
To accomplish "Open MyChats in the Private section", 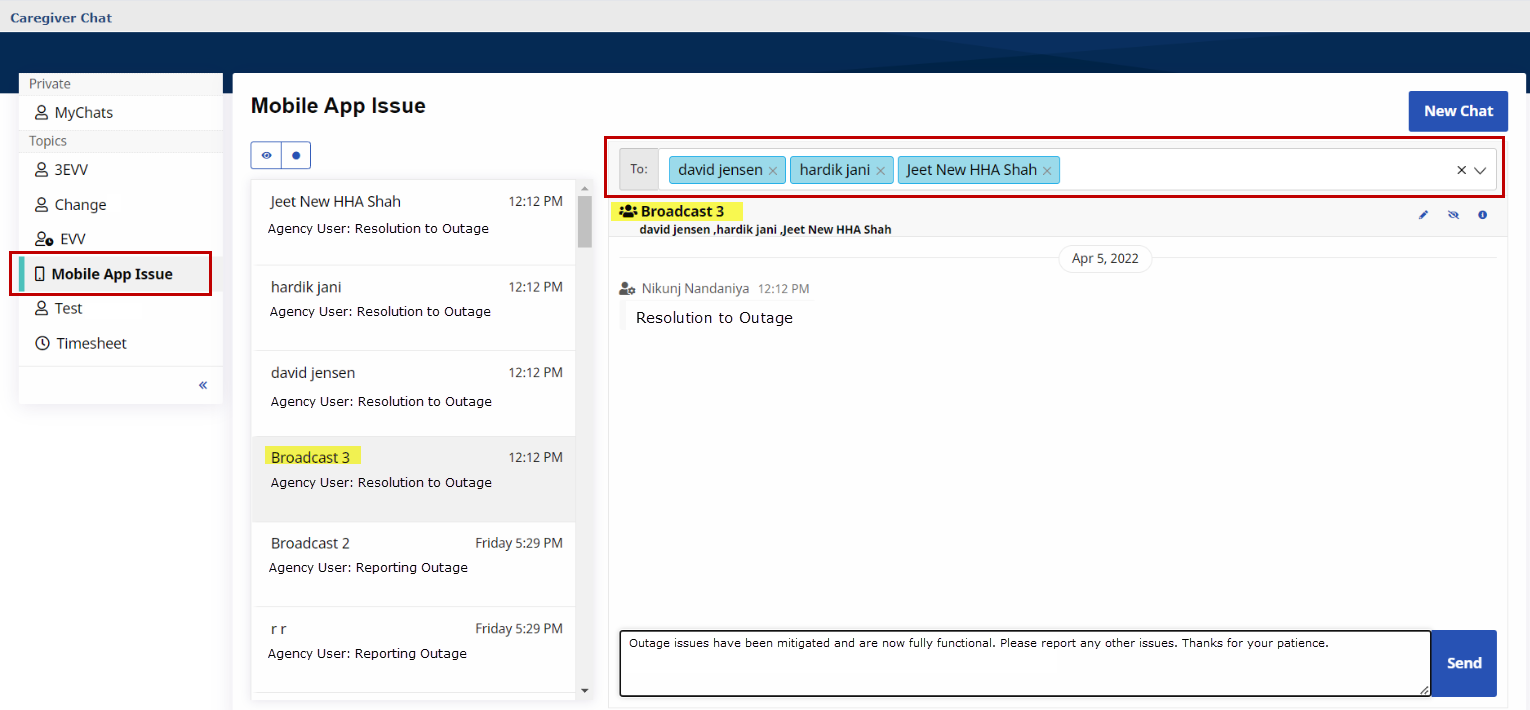I will [83, 113].
